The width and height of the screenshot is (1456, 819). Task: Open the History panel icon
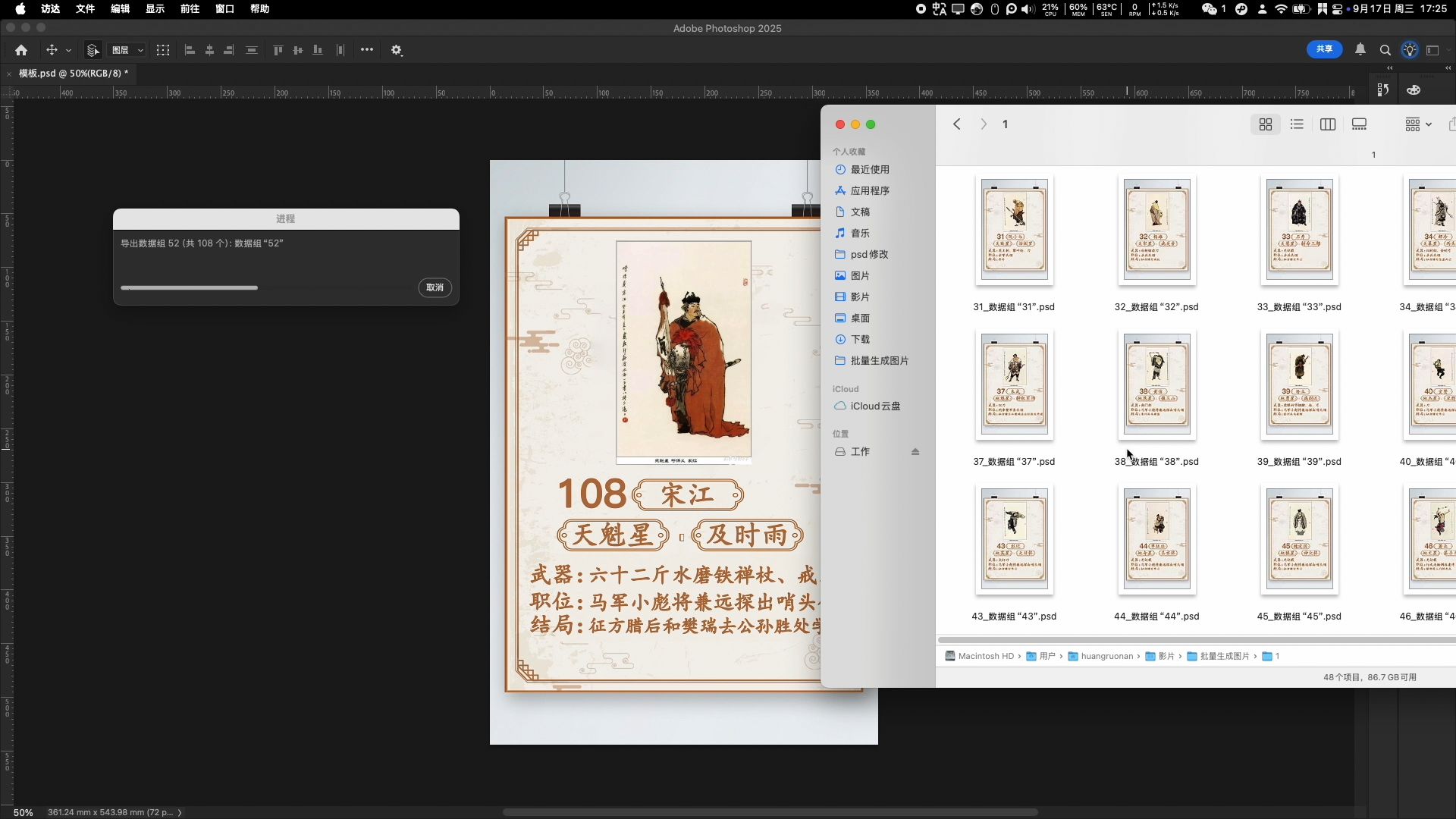tap(1383, 90)
